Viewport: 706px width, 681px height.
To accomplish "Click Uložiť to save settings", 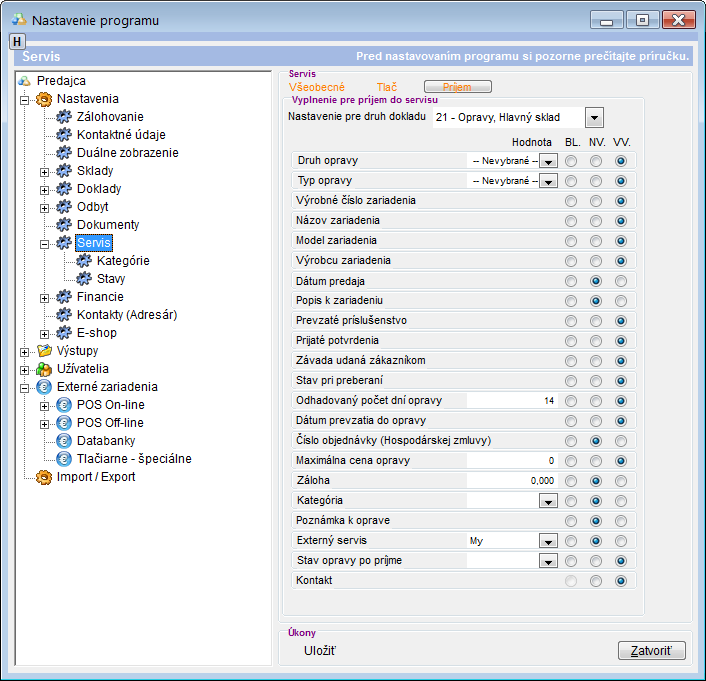I will pyautogui.click(x=320, y=651).
